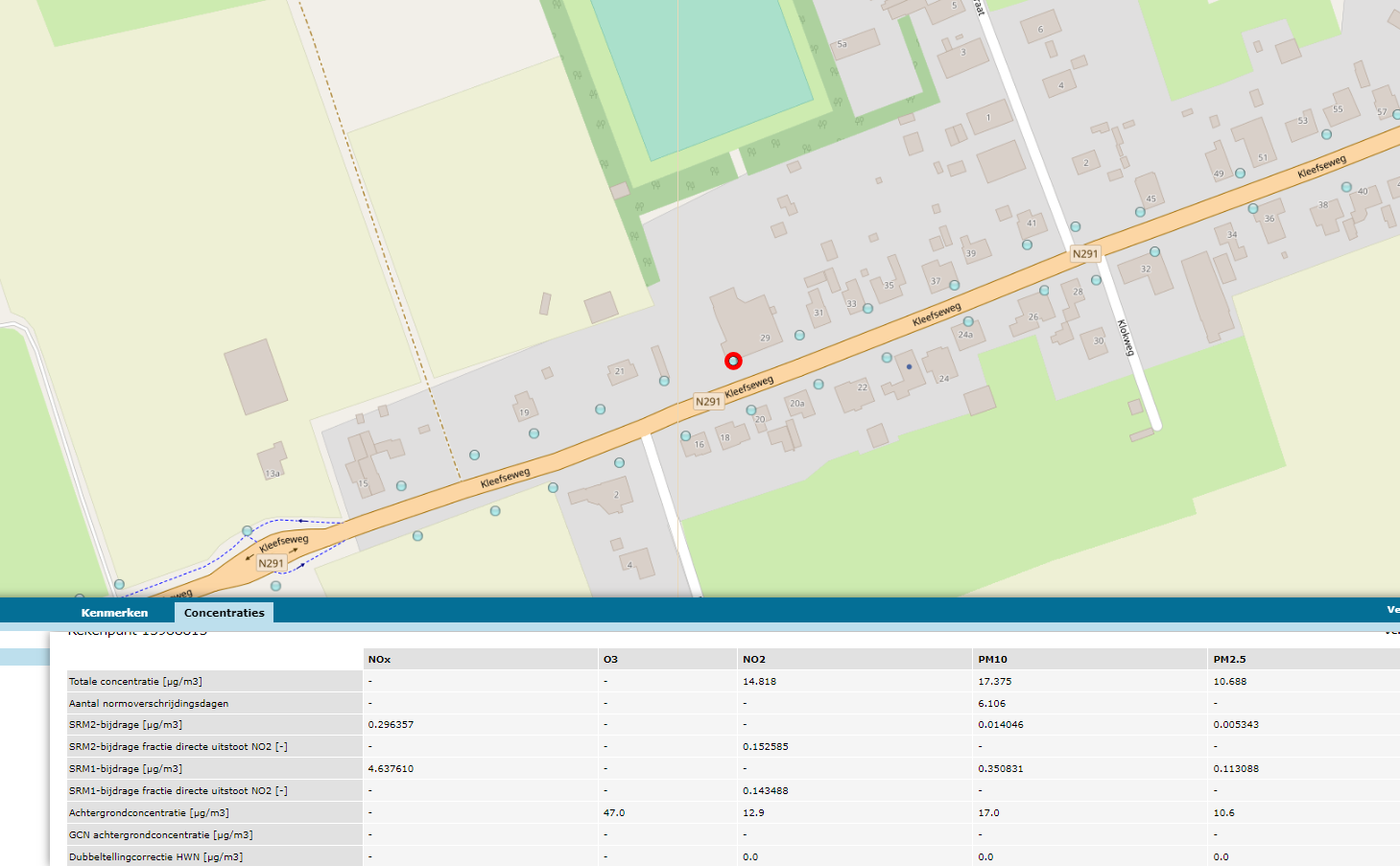Open the Kenmerken tab
This screenshot has width=1400, height=866.
(114, 613)
